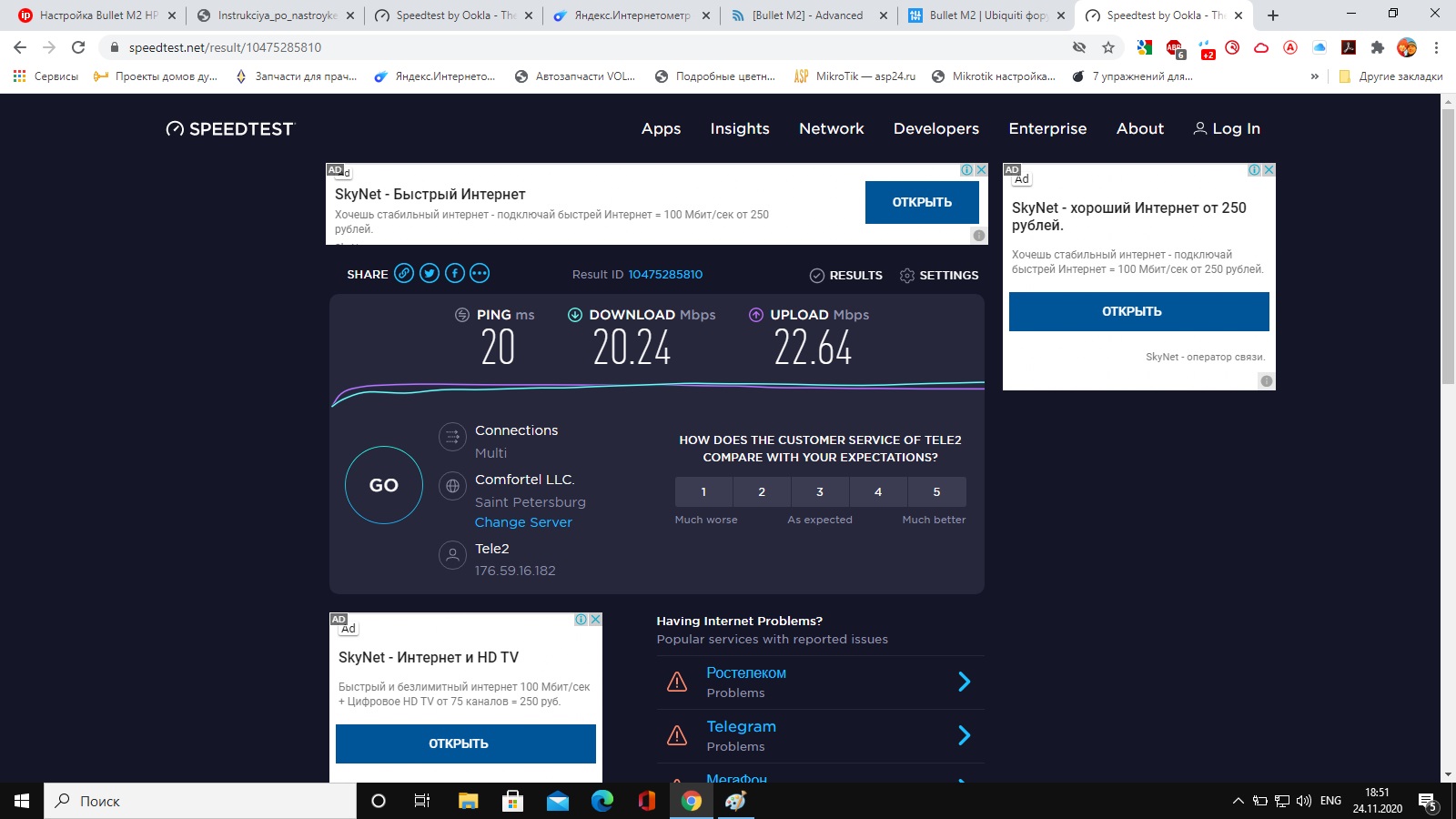Viewport: 1456px width, 819px height.
Task: Click the Speedtest logo
Action: (x=230, y=129)
